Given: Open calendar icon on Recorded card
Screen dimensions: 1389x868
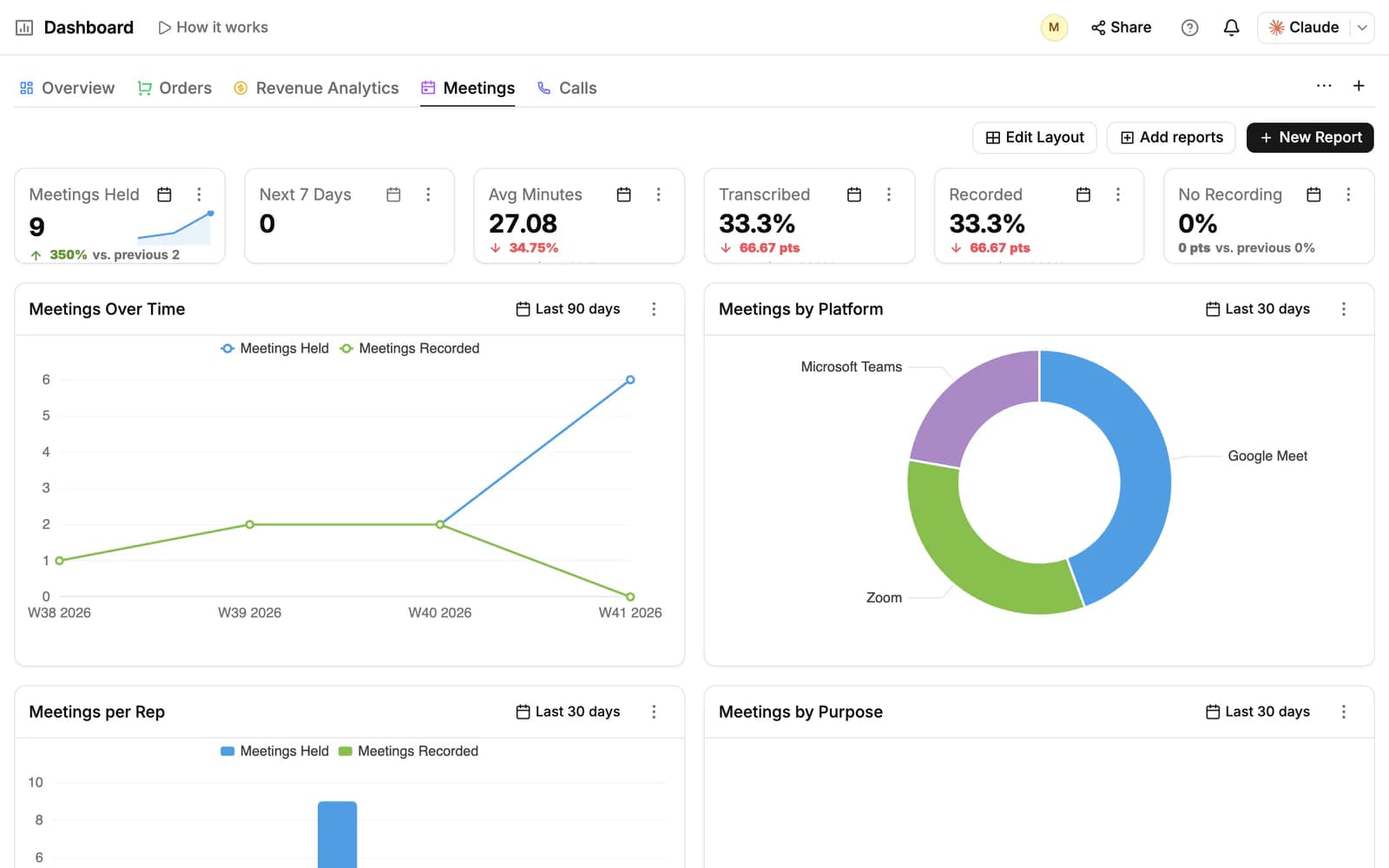Looking at the screenshot, I should tap(1083, 194).
